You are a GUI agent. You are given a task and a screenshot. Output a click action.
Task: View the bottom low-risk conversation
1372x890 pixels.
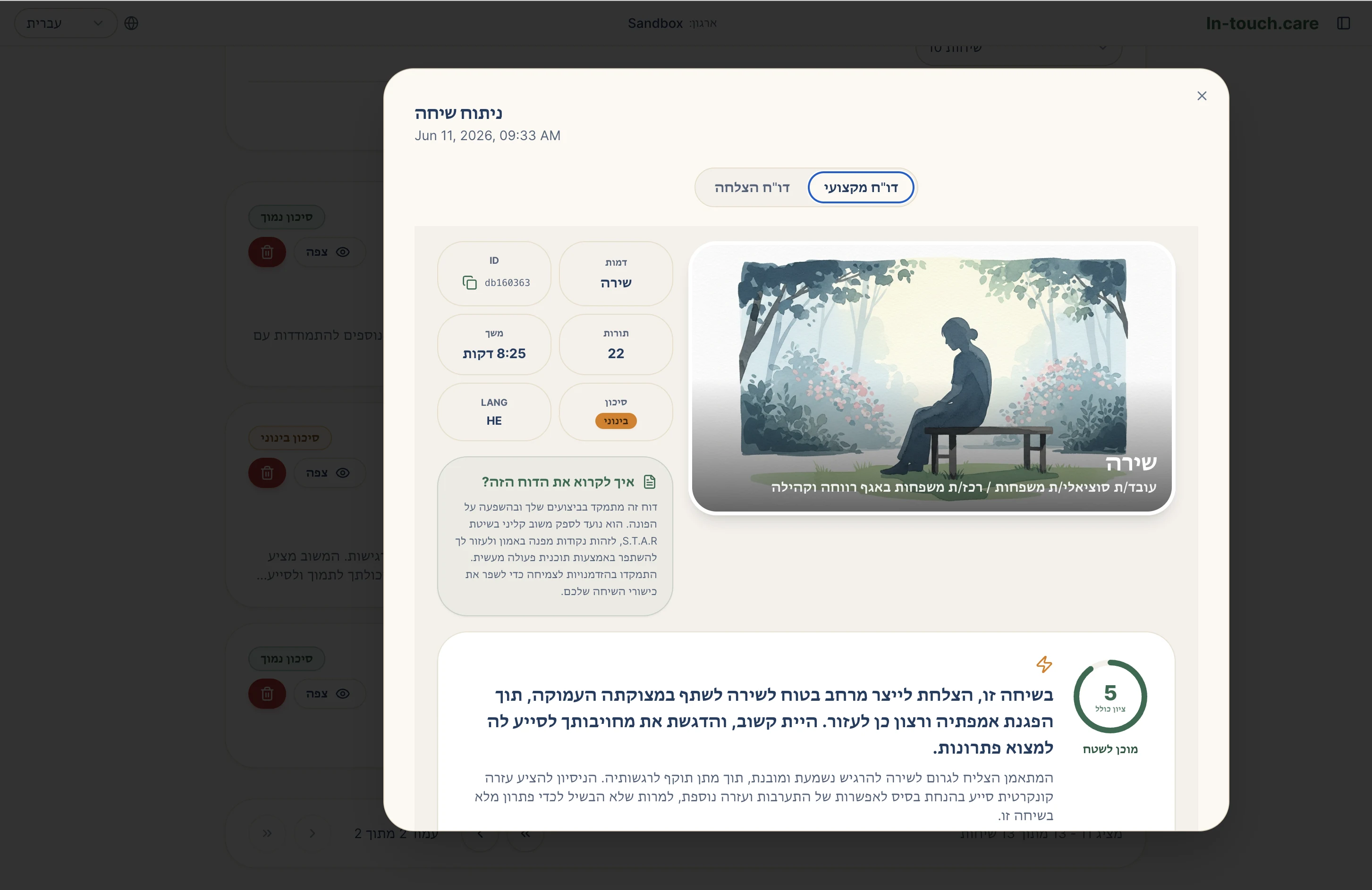coord(329,694)
